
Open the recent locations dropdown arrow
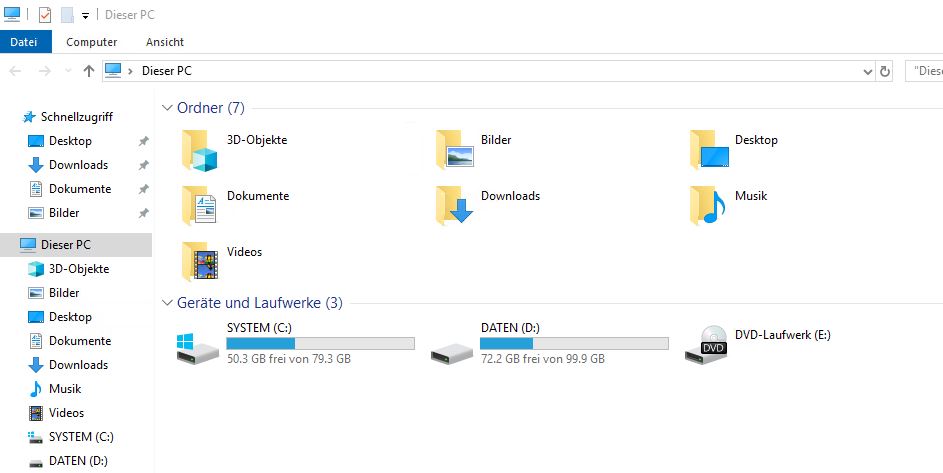pos(68,71)
